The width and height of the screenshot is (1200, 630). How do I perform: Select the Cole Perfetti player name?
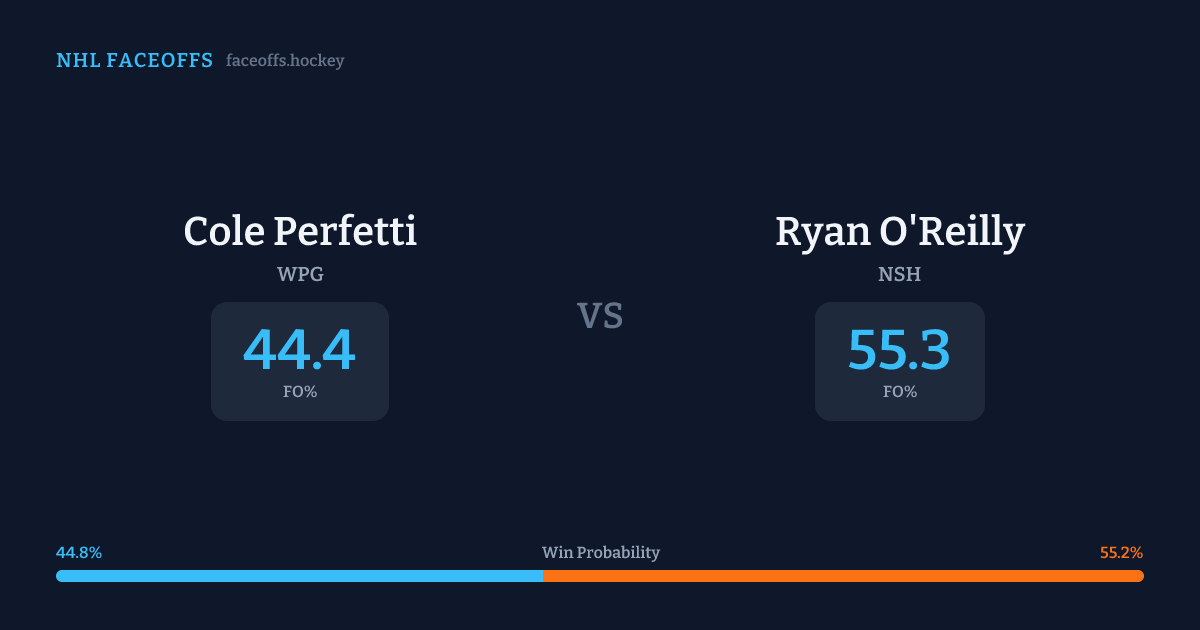[x=300, y=231]
